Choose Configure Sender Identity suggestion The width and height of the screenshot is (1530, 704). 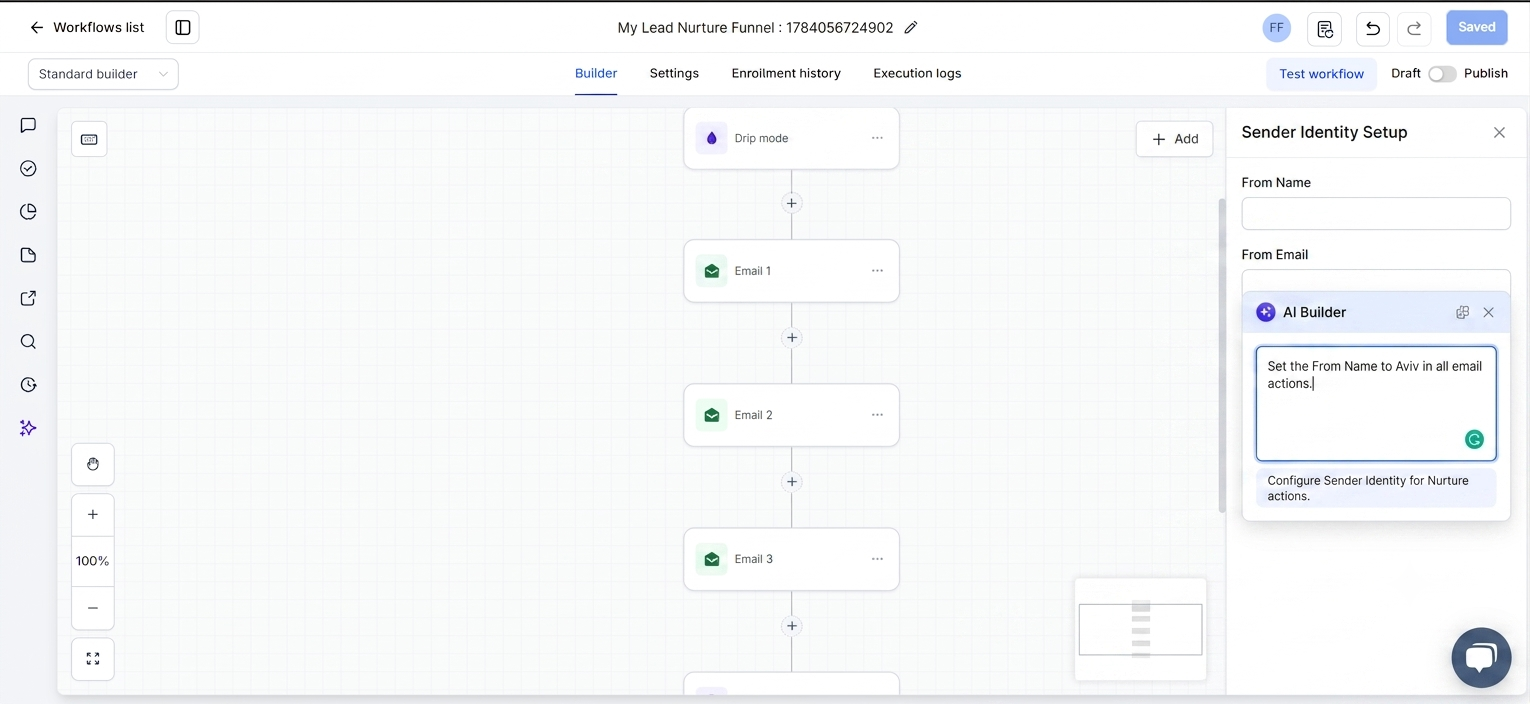tap(1376, 488)
